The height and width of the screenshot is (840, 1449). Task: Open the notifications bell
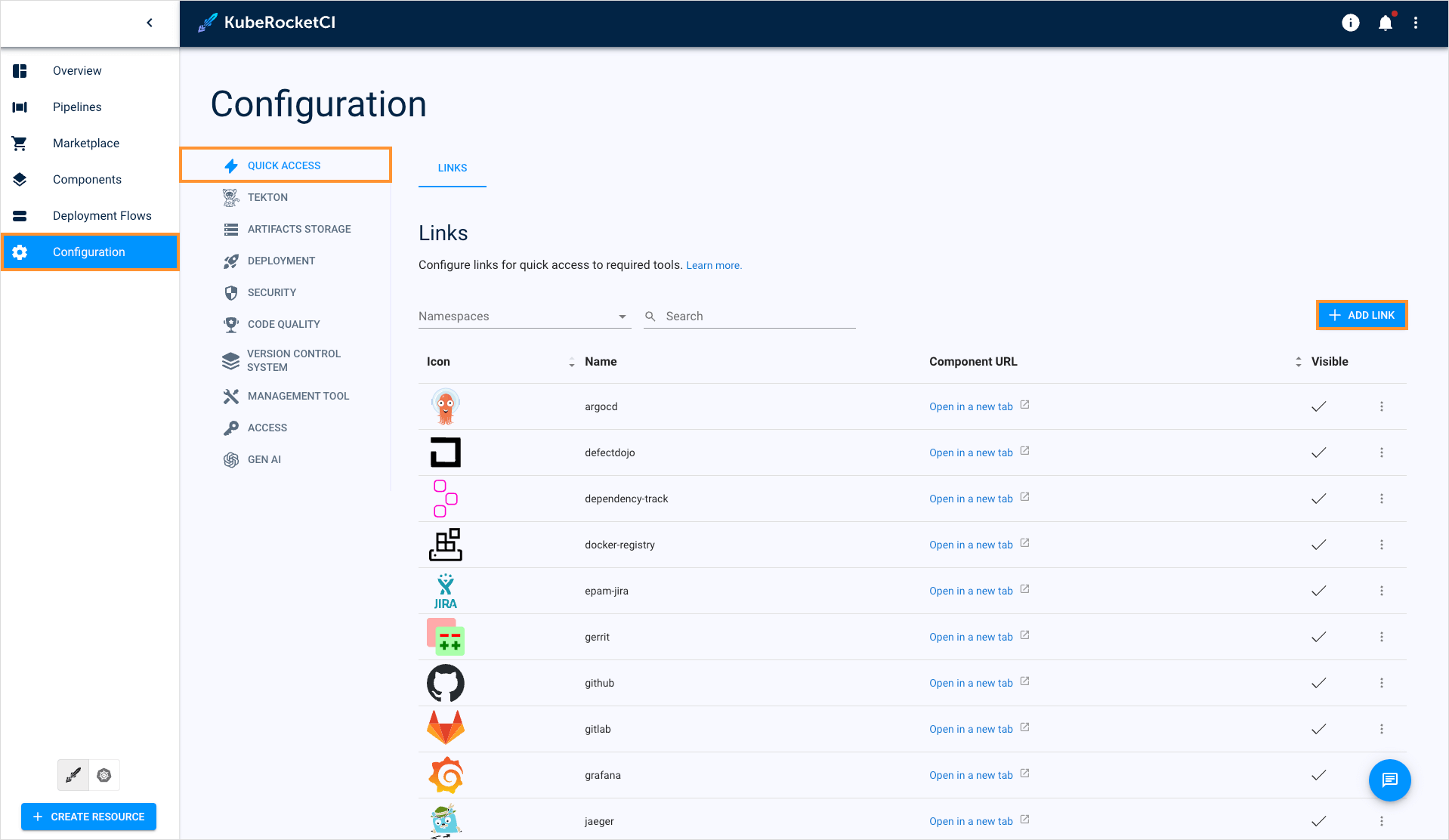click(1385, 23)
